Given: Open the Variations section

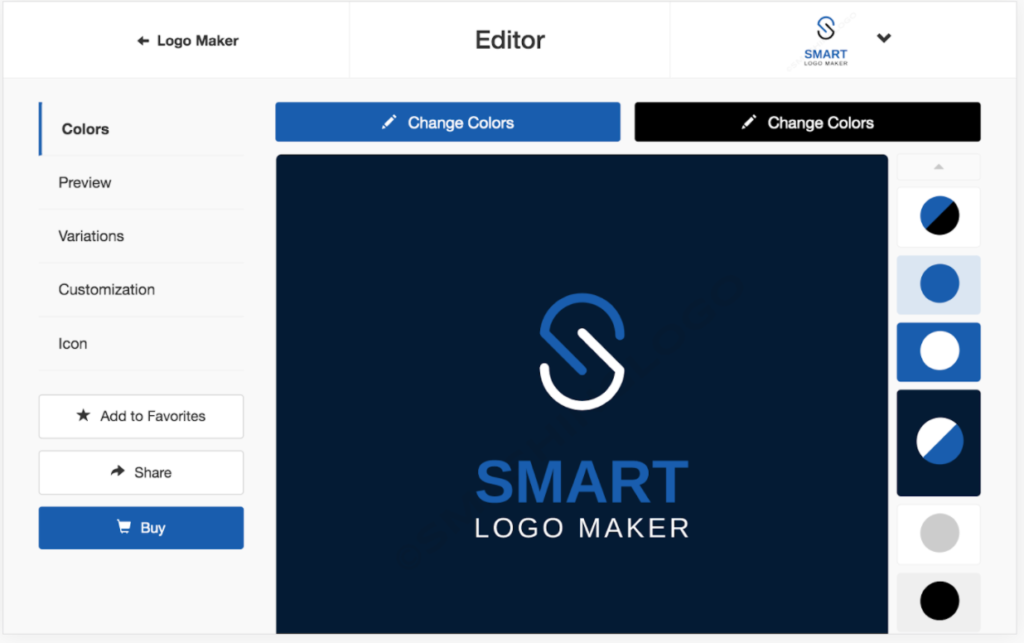Looking at the screenshot, I should click(91, 236).
